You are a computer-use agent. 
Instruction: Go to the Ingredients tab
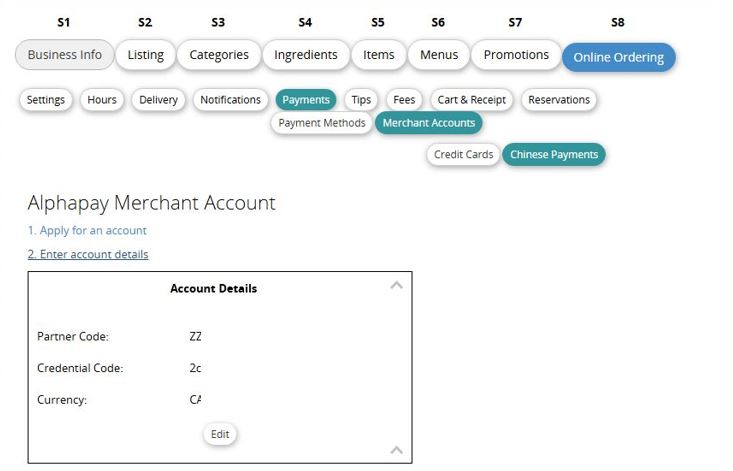306,55
